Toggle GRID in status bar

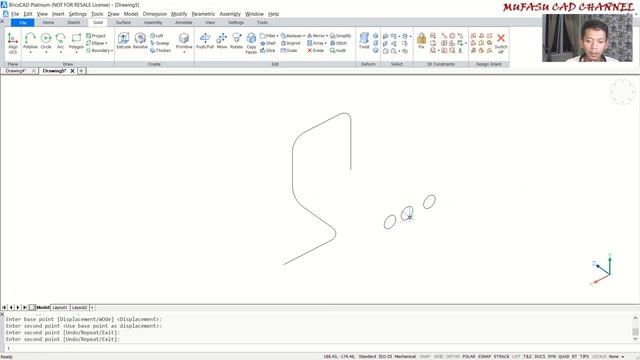[438, 357]
